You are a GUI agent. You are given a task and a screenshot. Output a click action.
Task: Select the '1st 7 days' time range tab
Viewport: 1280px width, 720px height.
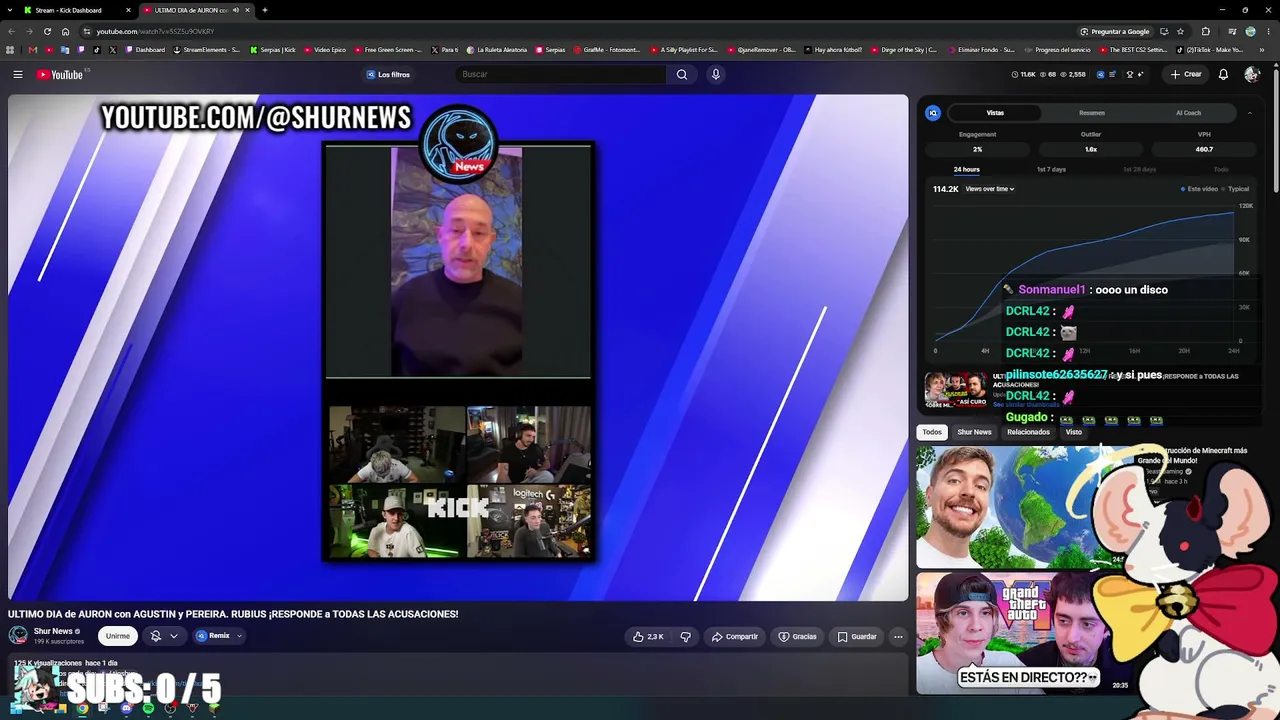pyautogui.click(x=1051, y=169)
